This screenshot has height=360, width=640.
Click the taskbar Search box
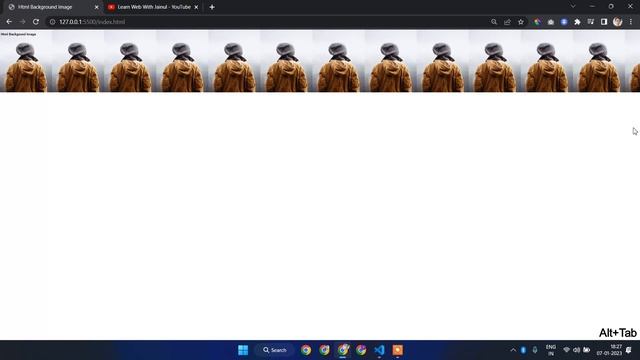275,350
